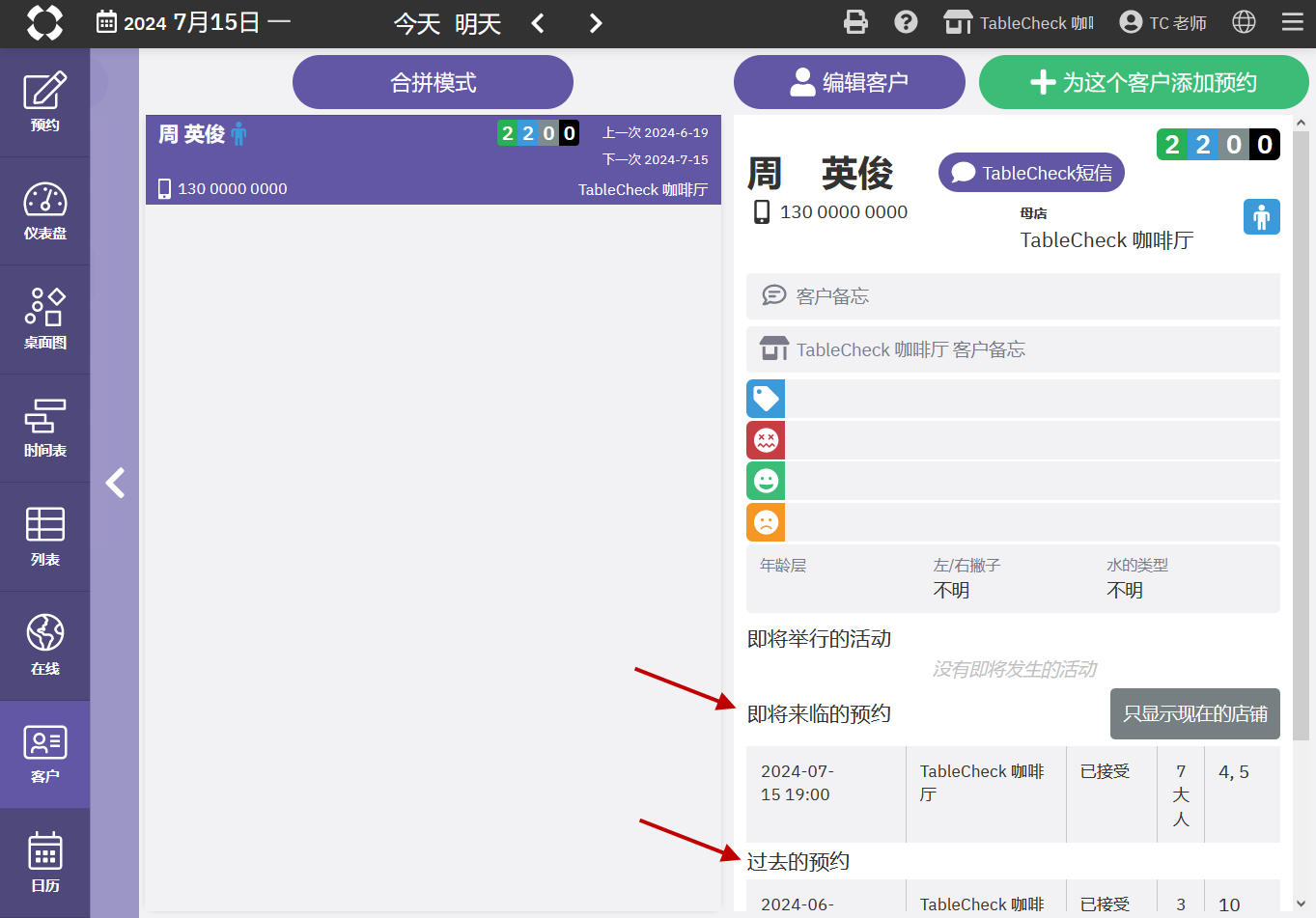Open 日历 calendar in sidebar
The height and width of the screenshot is (918, 1316).
[44, 863]
